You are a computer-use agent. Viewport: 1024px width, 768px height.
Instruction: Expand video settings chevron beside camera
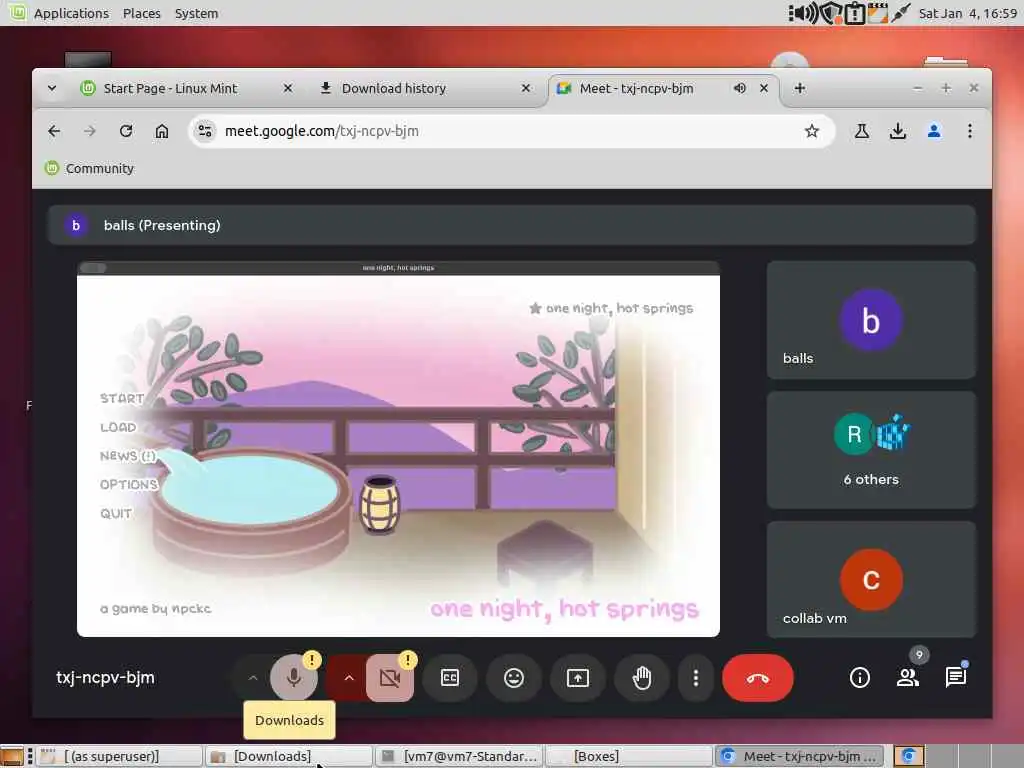point(349,678)
